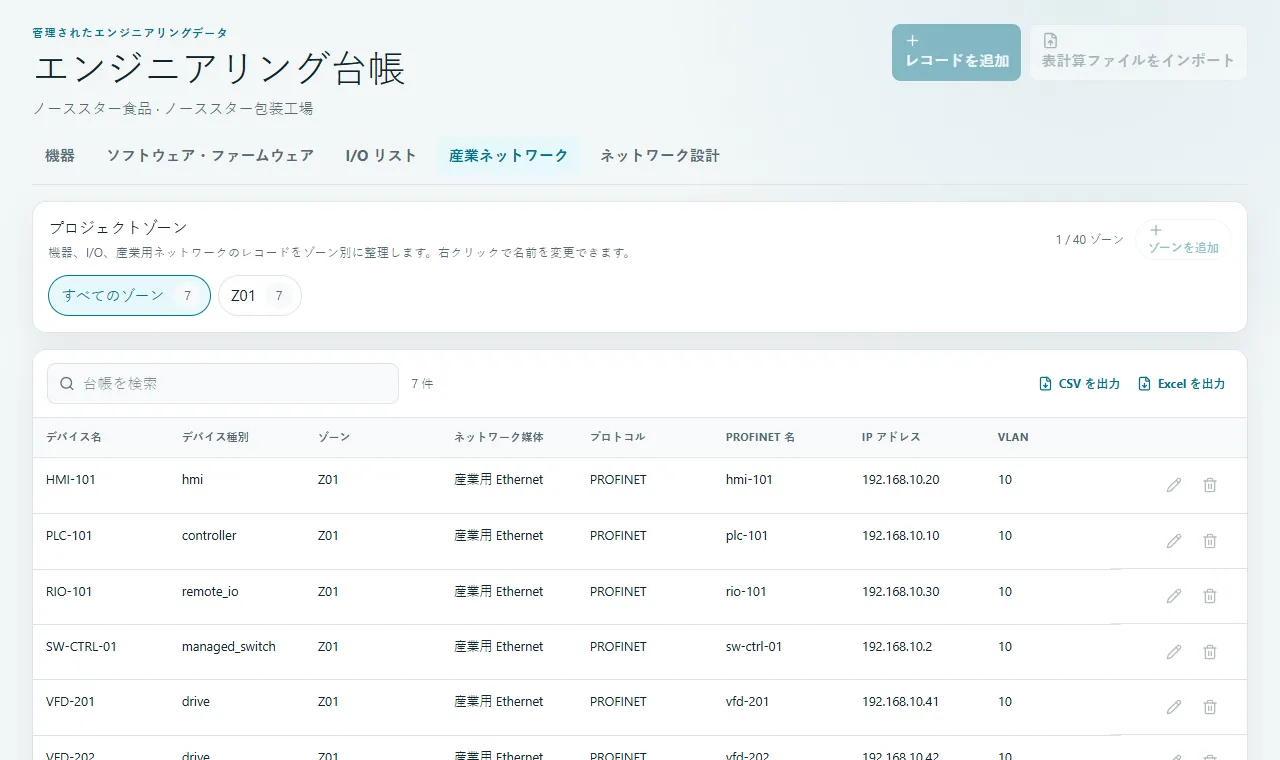Click IP address 192.168.10.30

tap(901, 592)
